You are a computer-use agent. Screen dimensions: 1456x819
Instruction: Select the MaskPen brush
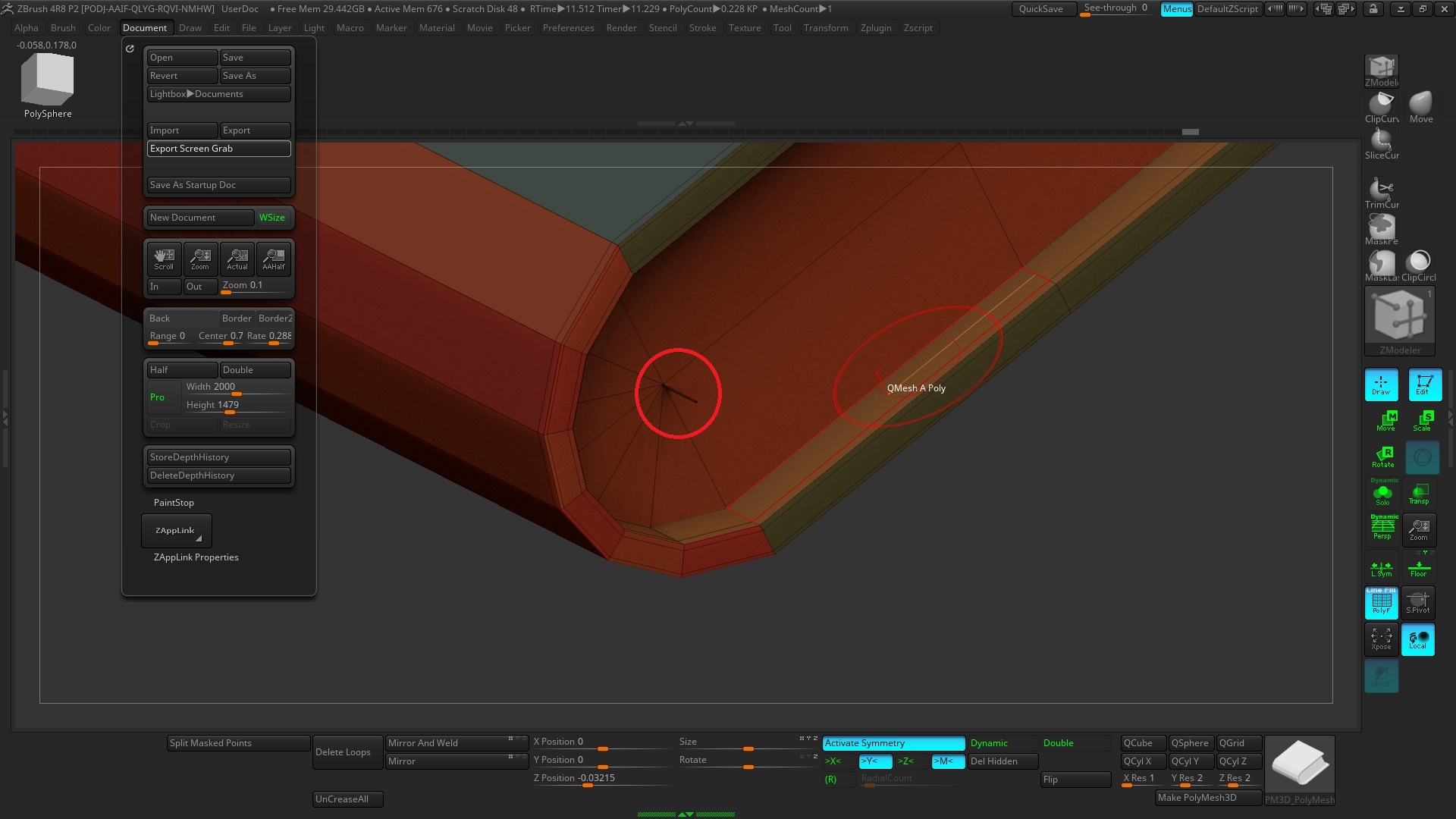tap(1381, 229)
